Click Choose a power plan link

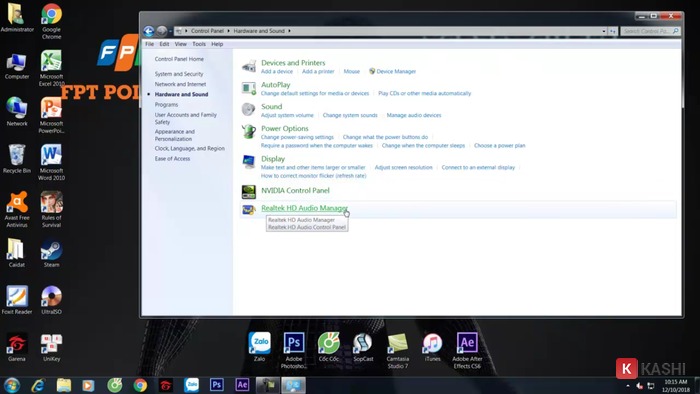[500, 145]
